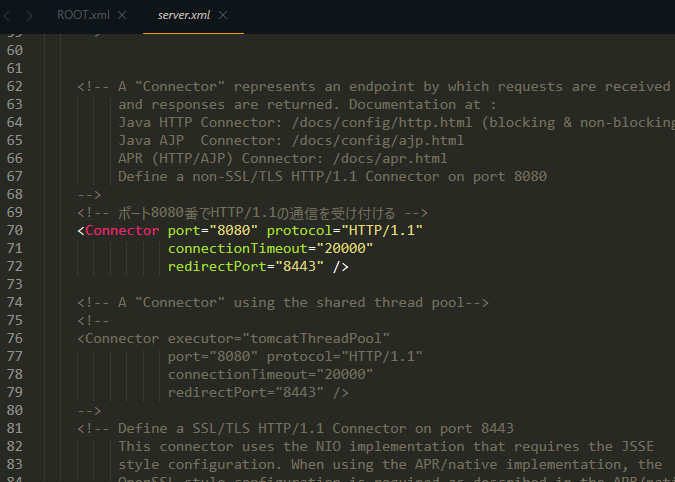The height and width of the screenshot is (482, 675).
Task: Click protocol="HTTP/1.1" attribute on line 70
Action: click(345, 230)
